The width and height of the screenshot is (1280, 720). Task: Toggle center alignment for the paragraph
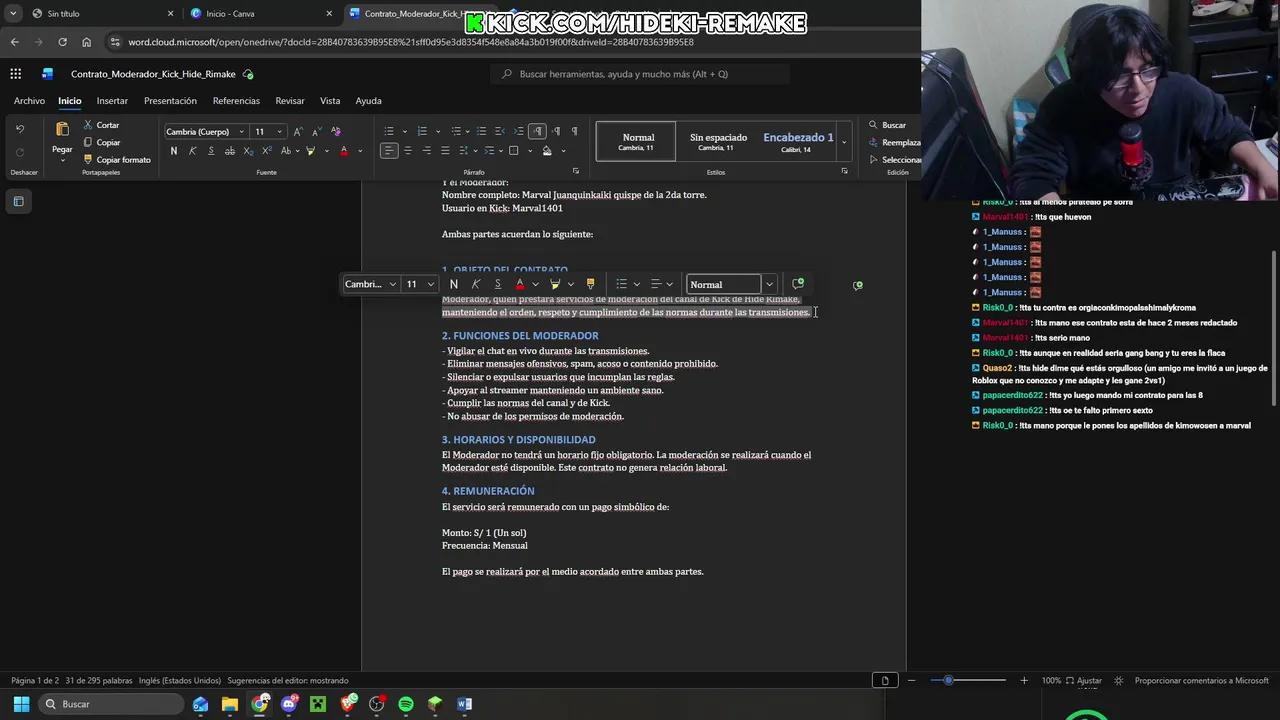click(406, 150)
